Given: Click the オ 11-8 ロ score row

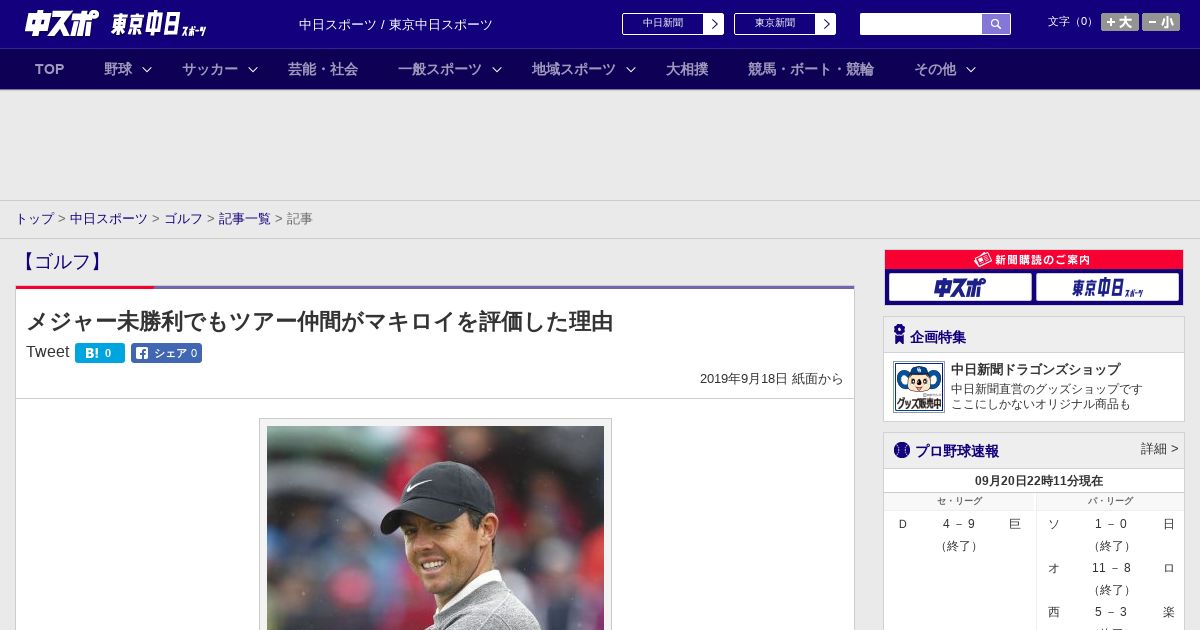Looking at the screenshot, I should [x=1111, y=568].
